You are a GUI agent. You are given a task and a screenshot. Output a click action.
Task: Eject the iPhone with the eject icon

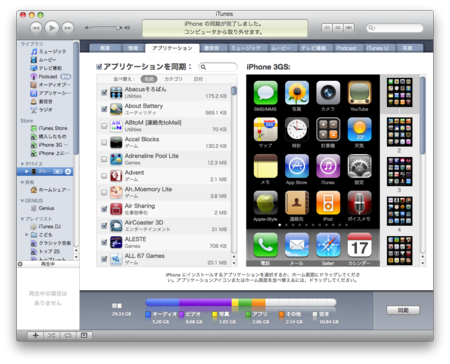68,171
